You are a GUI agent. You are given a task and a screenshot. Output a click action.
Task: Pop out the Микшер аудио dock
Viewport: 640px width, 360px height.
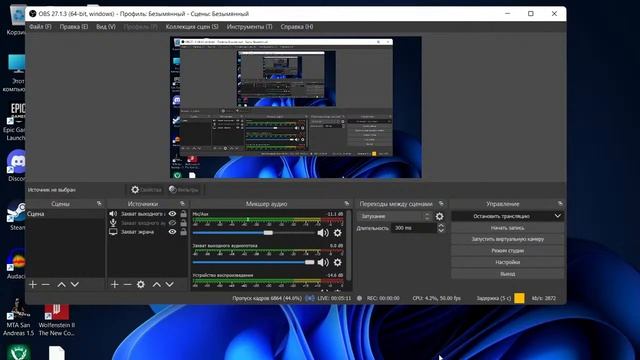[347, 203]
